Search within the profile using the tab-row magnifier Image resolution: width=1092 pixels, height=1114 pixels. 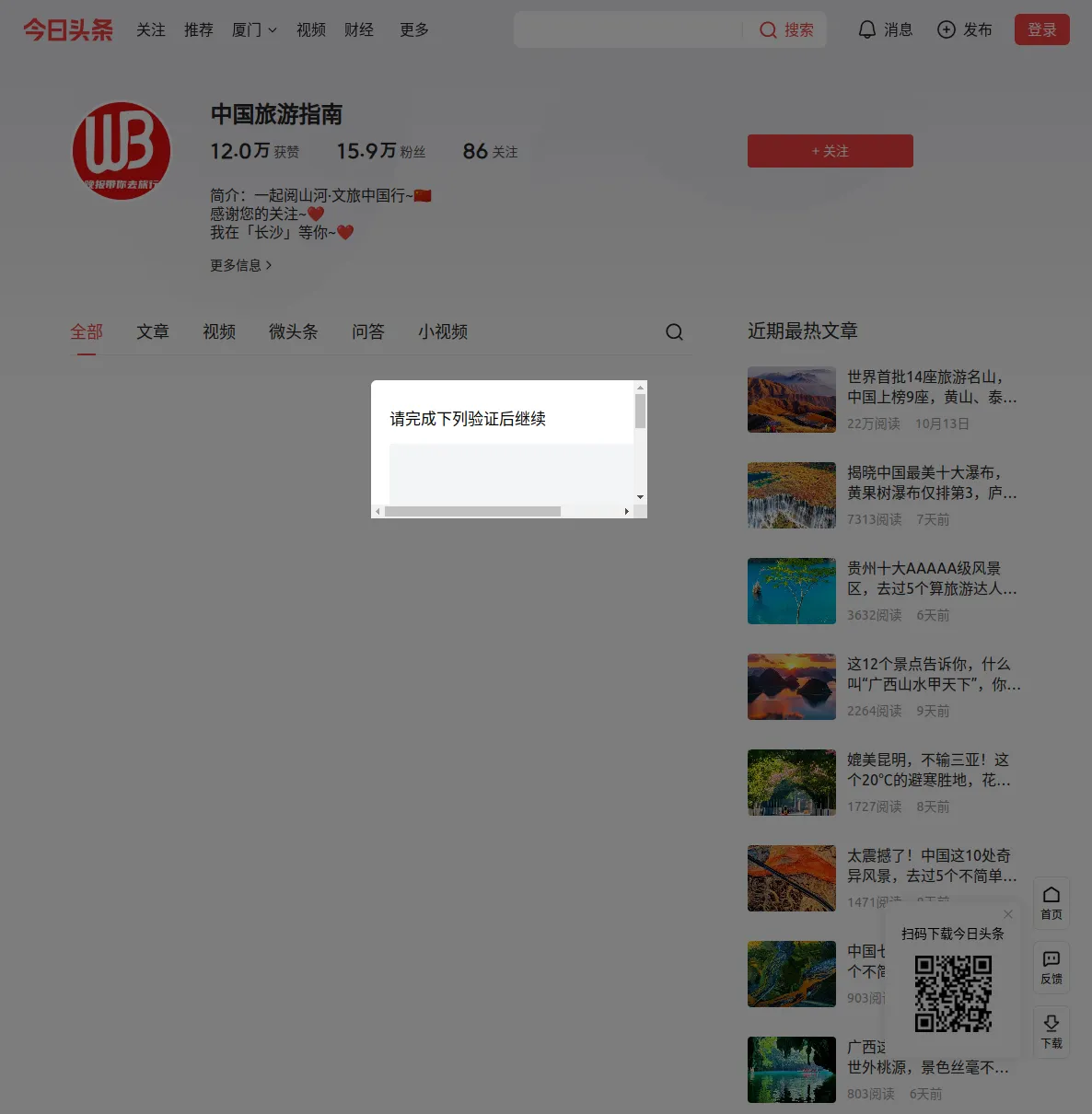pos(674,331)
